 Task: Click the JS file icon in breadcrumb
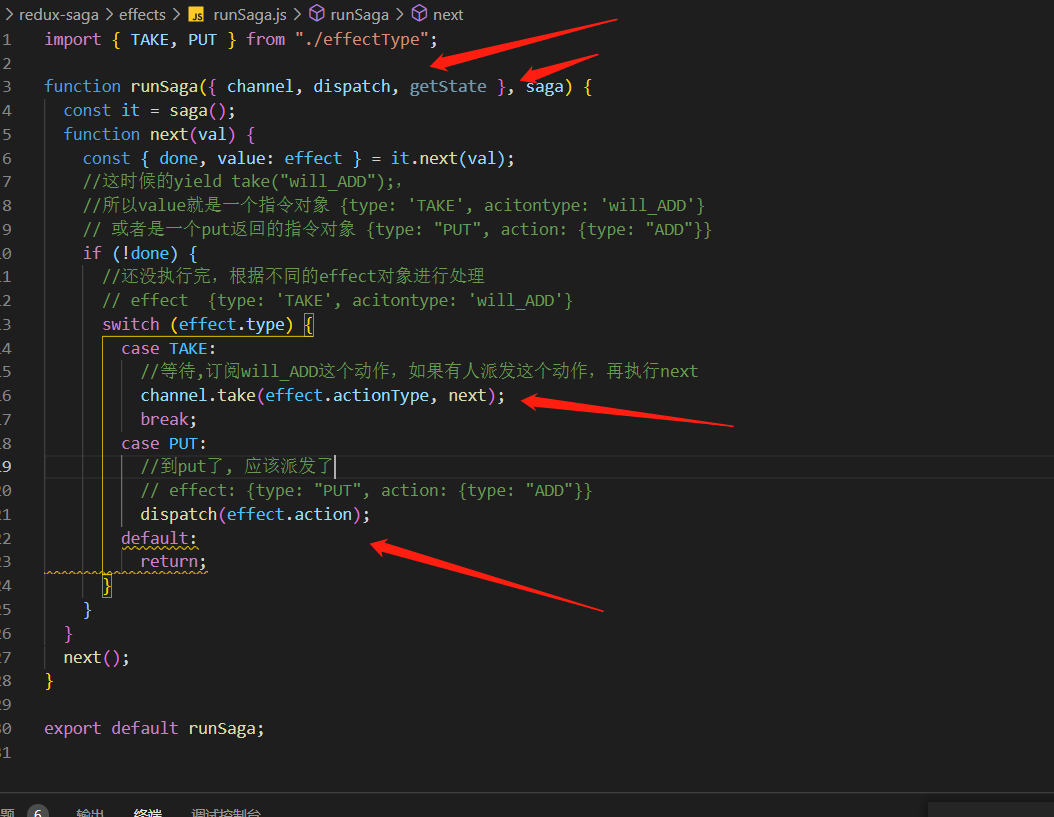(x=196, y=15)
